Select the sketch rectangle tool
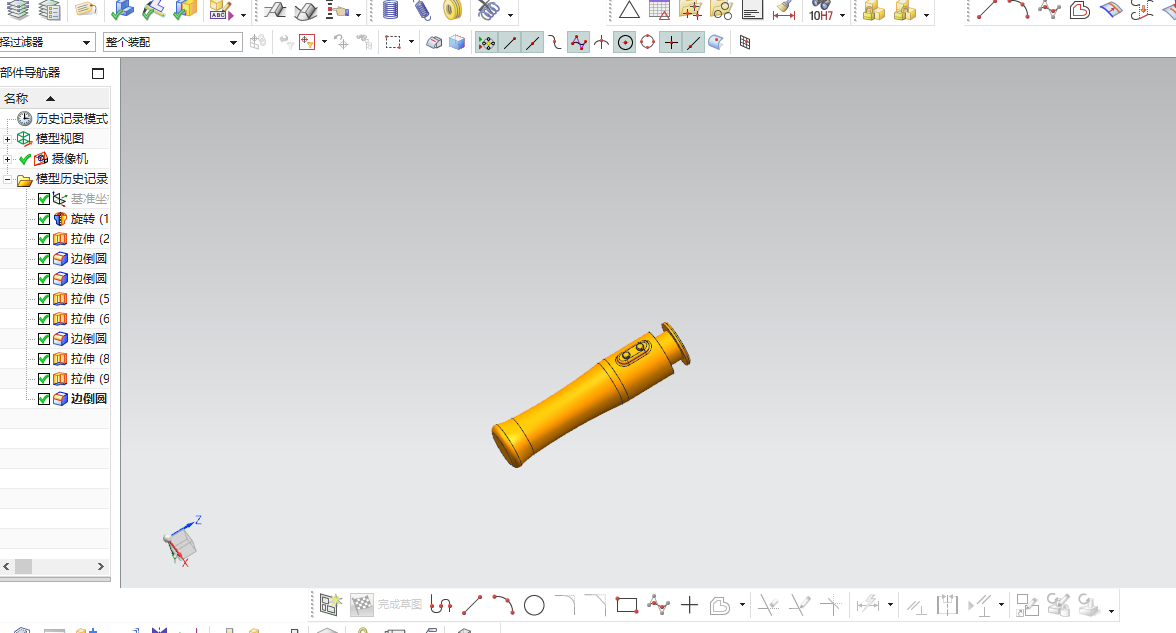1176x633 pixels. [x=626, y=605]
